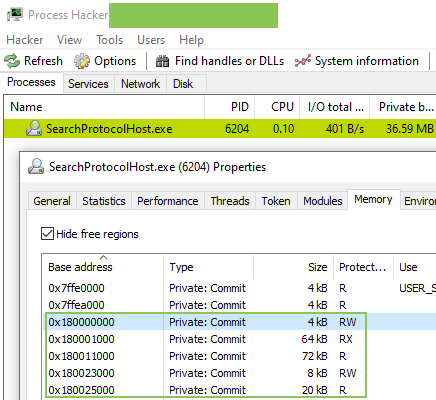The width and height of the screenshot is (436, 400).
Task: Select memory region 0x180025000
Action: coord(81,390)
